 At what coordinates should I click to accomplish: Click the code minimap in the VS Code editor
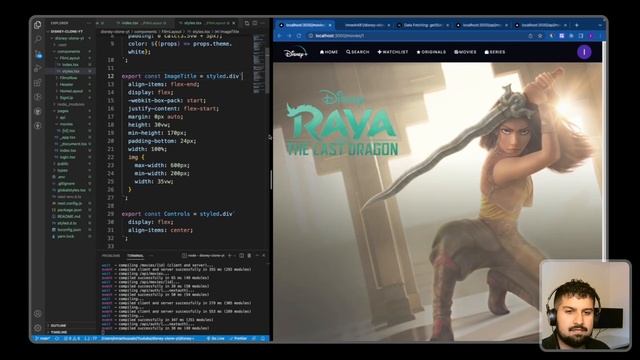coord(259,63)
